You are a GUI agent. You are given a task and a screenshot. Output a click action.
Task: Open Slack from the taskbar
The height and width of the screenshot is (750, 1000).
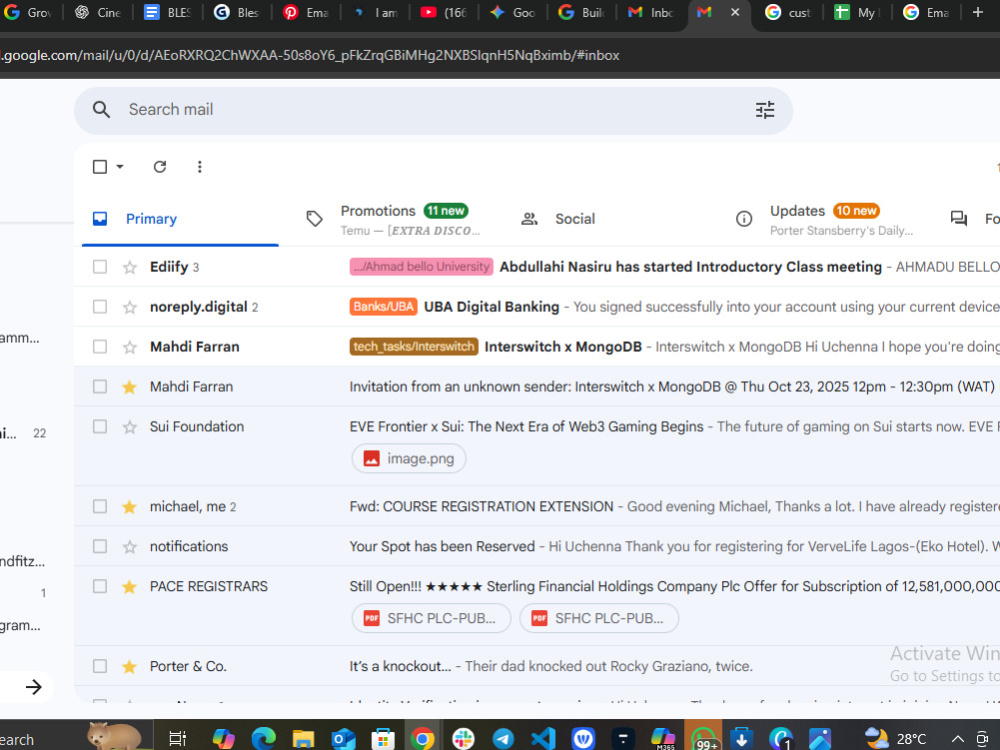pyautogui.click(x=463, y=739)
